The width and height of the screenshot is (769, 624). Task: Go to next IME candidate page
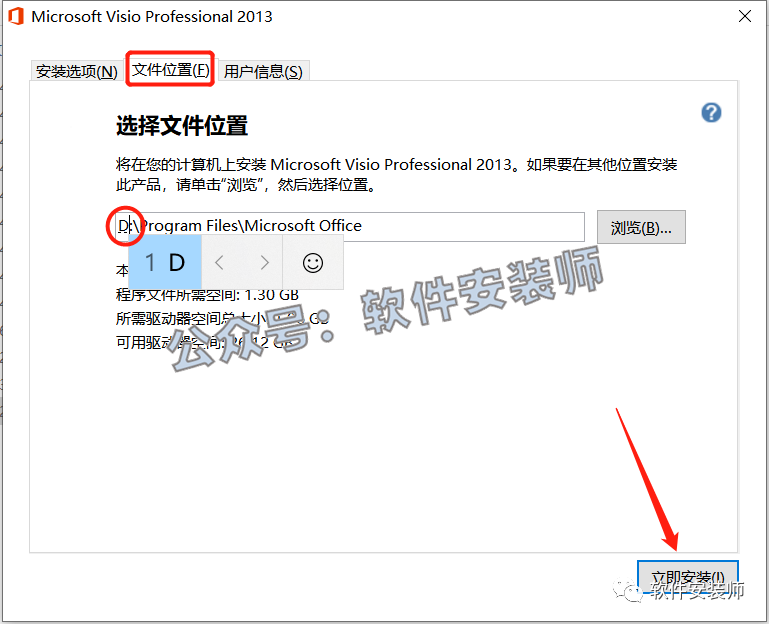(x=265, y=262)
